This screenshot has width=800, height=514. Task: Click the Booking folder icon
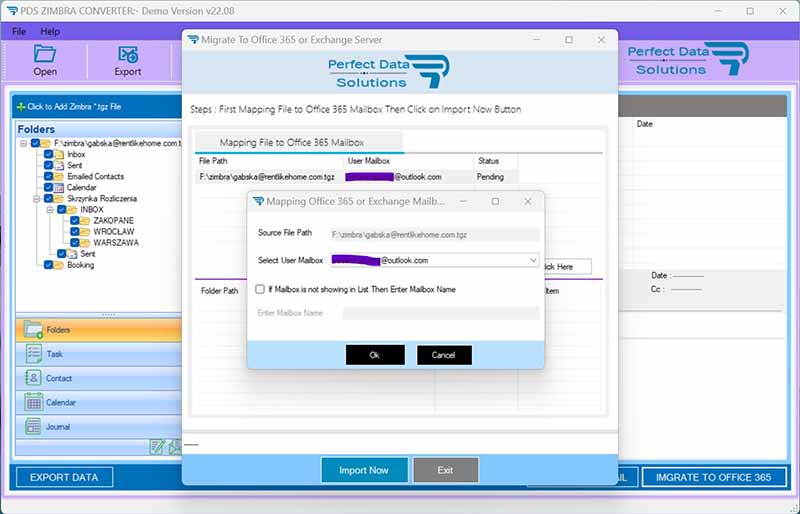coord(59,265)
